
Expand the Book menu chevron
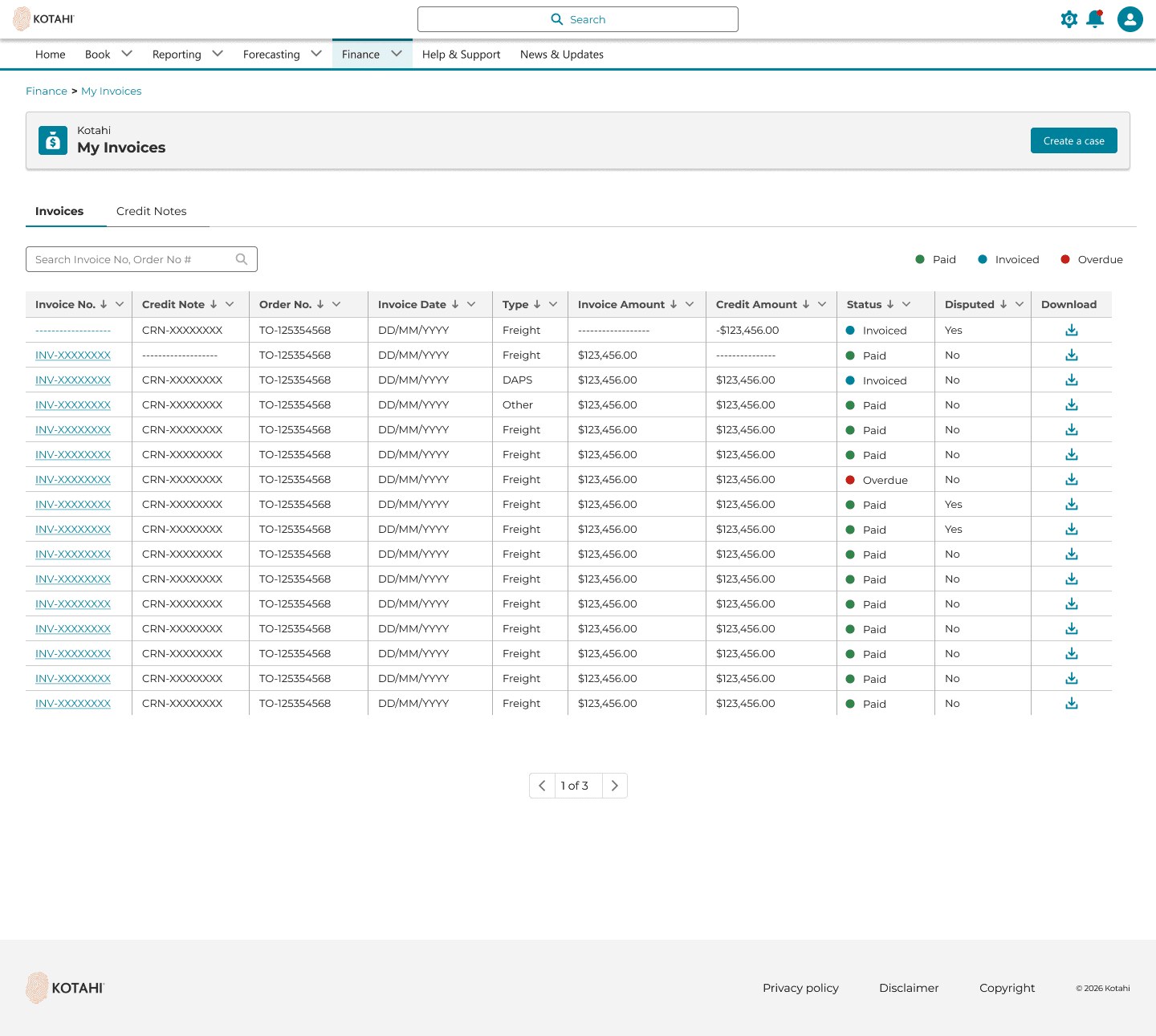point(127,54)
